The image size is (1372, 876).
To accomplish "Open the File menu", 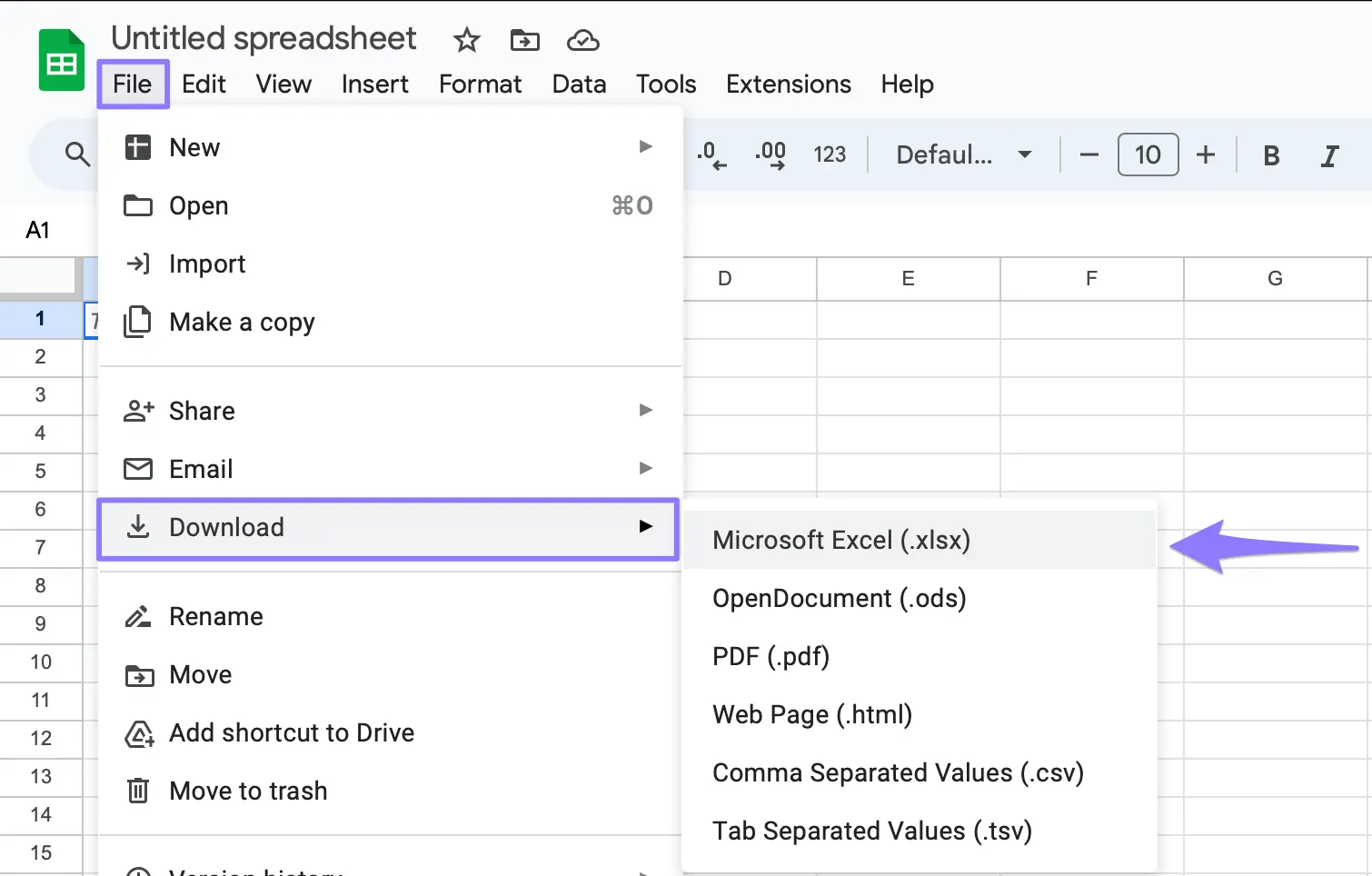I will pos(133,85).
